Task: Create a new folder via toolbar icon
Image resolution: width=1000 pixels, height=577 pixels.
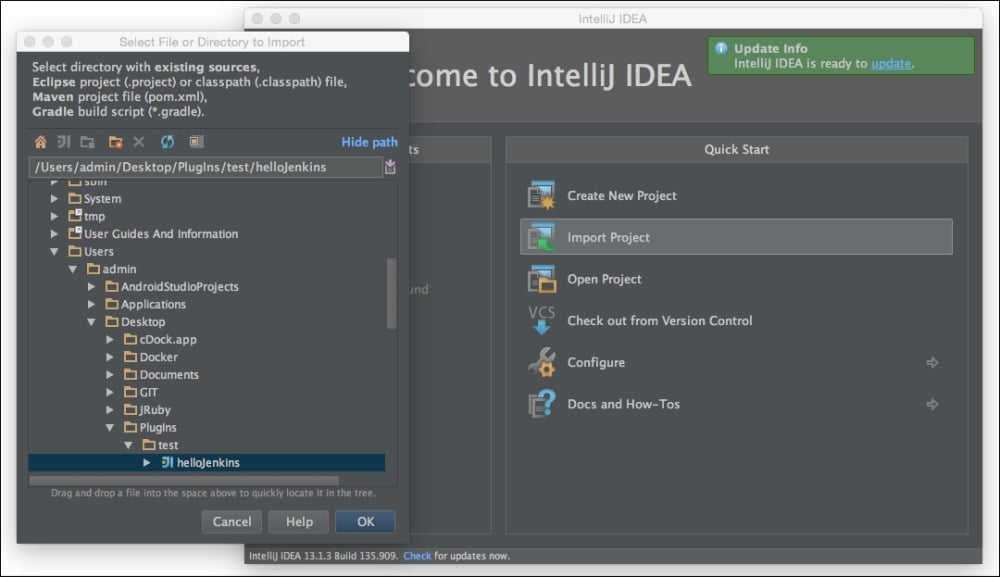Action: 115,142
